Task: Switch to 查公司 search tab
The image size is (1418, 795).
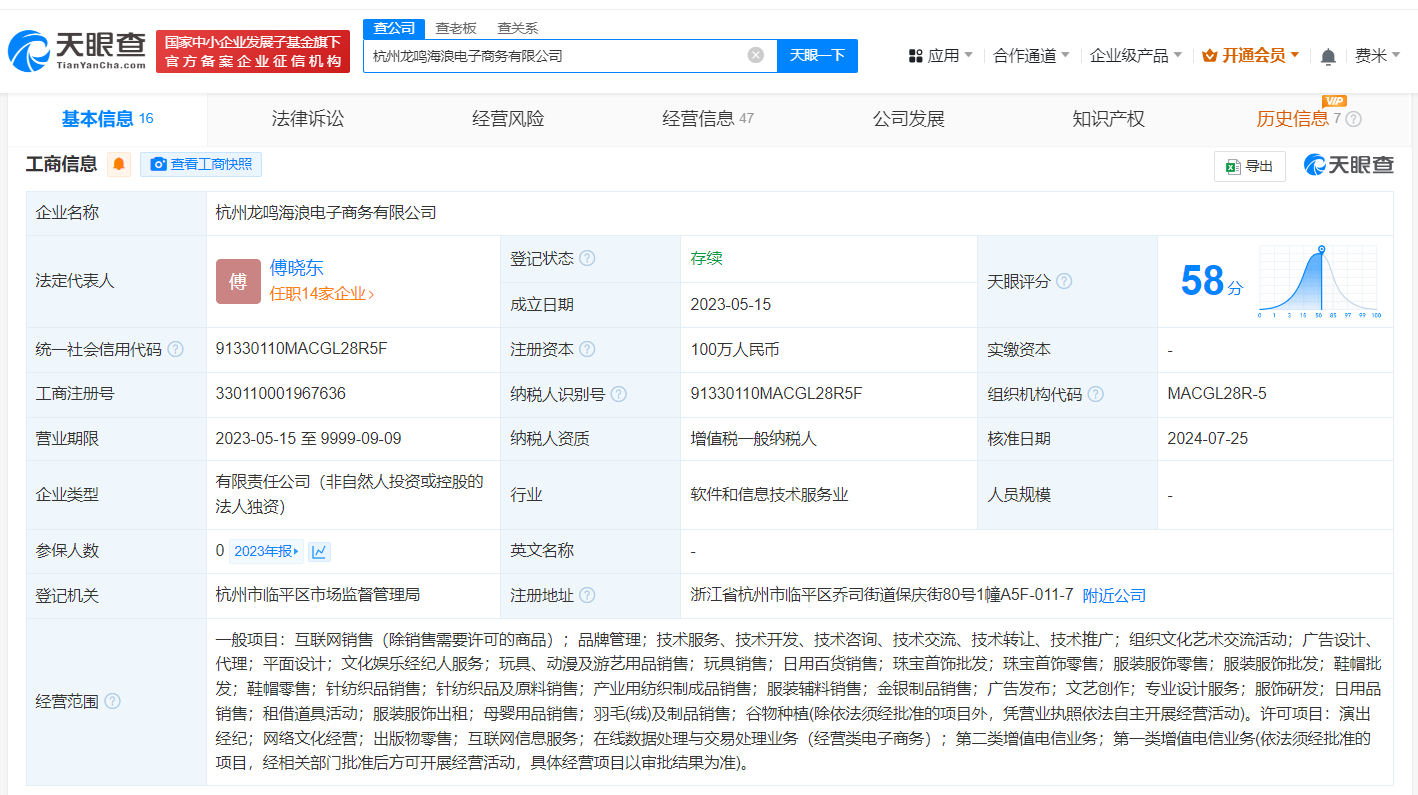Action: (394, 28)
